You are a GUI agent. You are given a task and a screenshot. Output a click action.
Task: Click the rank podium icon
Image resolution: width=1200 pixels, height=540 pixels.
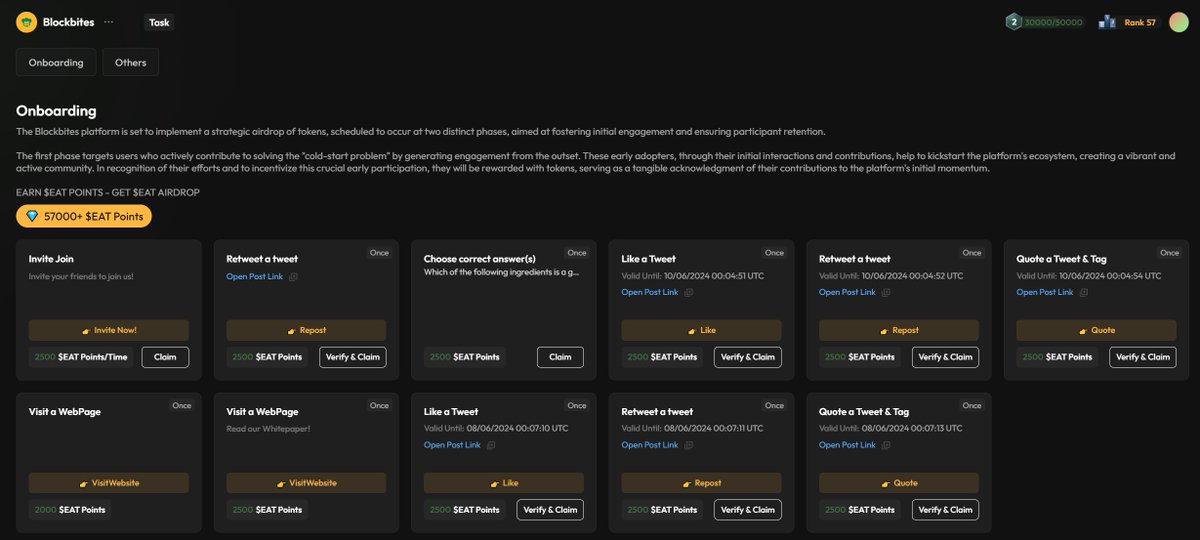click(1107, 22)
